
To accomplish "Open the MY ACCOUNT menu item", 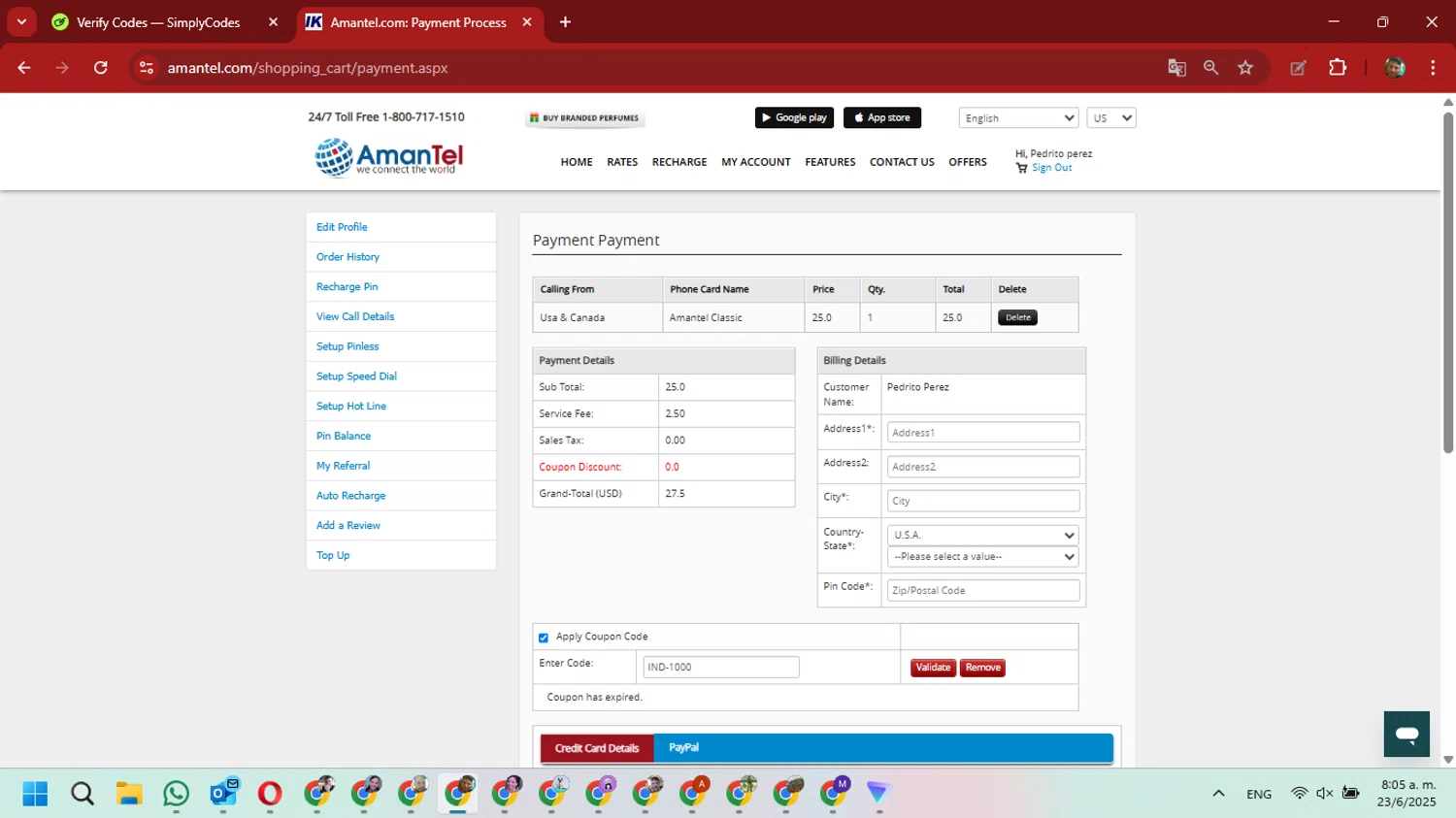I will pyautogui.click(x=756, y=162).
